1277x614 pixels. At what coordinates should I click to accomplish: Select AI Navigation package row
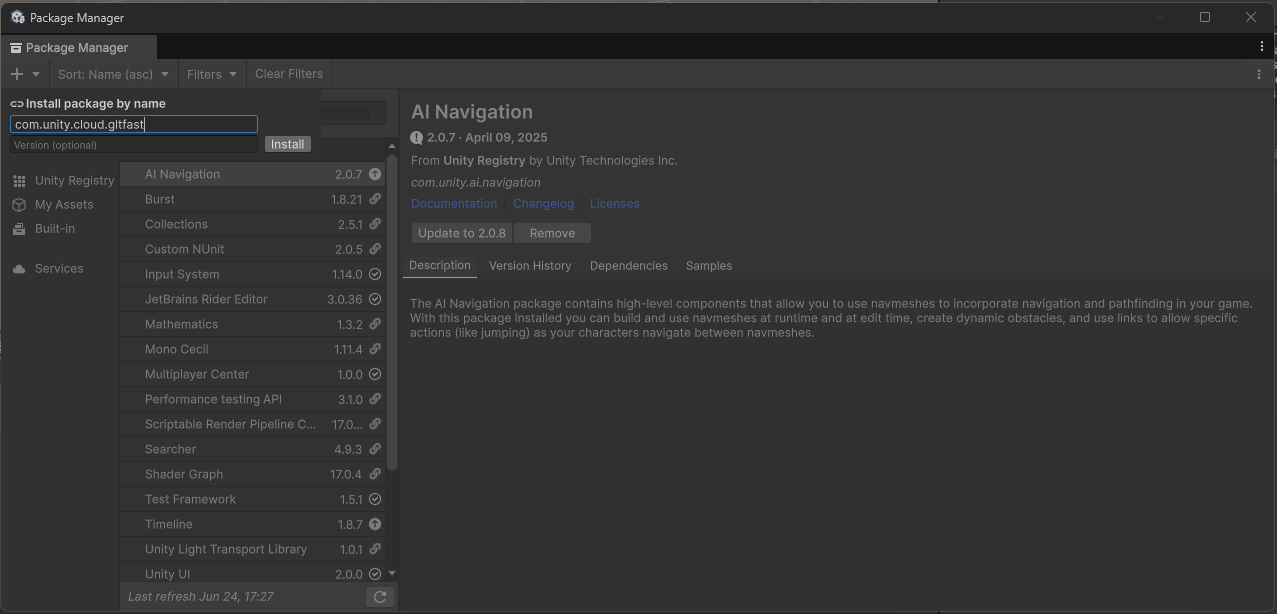(x=252, y=174)
